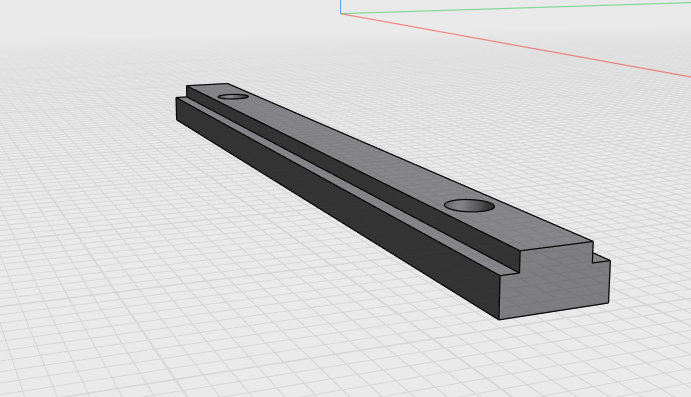Image resolution: width=691 pixels, height=397 pixels.
Task: Select the nearer circular hole on the rail
Action: point(469,205)
